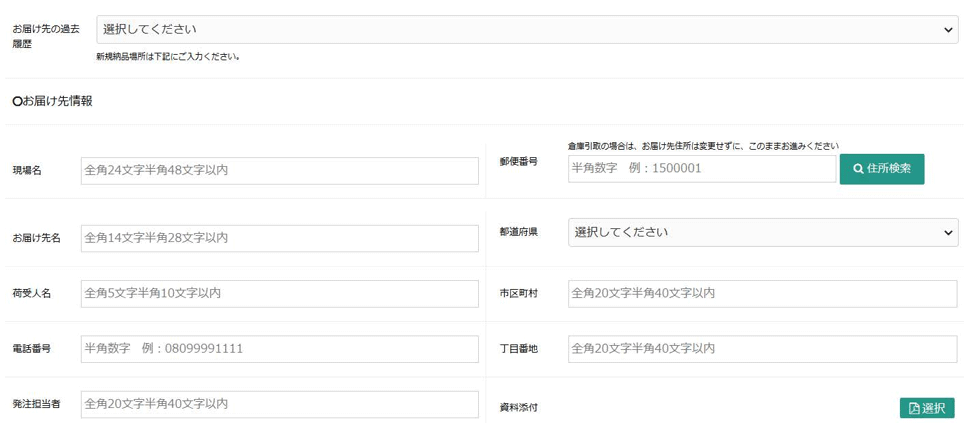Click the 資料添付 label
Viewport: 964px width, 438px height.
coord(518,408)
